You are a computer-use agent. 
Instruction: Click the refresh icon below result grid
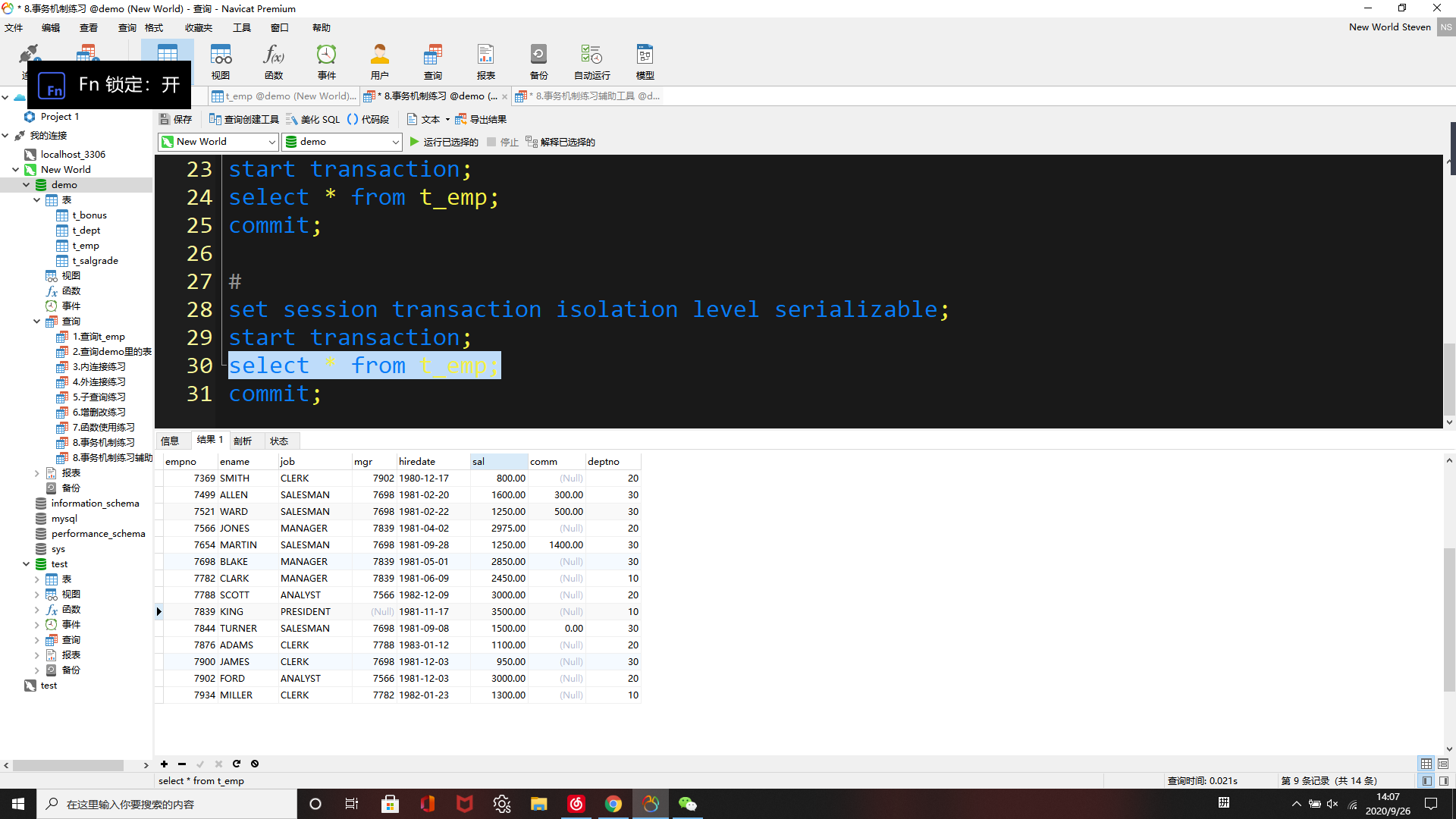coord(237,764)
